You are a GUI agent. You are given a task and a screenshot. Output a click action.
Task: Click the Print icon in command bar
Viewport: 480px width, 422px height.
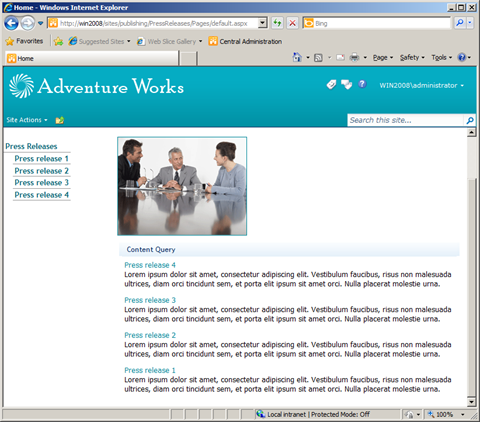pyautogui.click(x=354, y=58)
